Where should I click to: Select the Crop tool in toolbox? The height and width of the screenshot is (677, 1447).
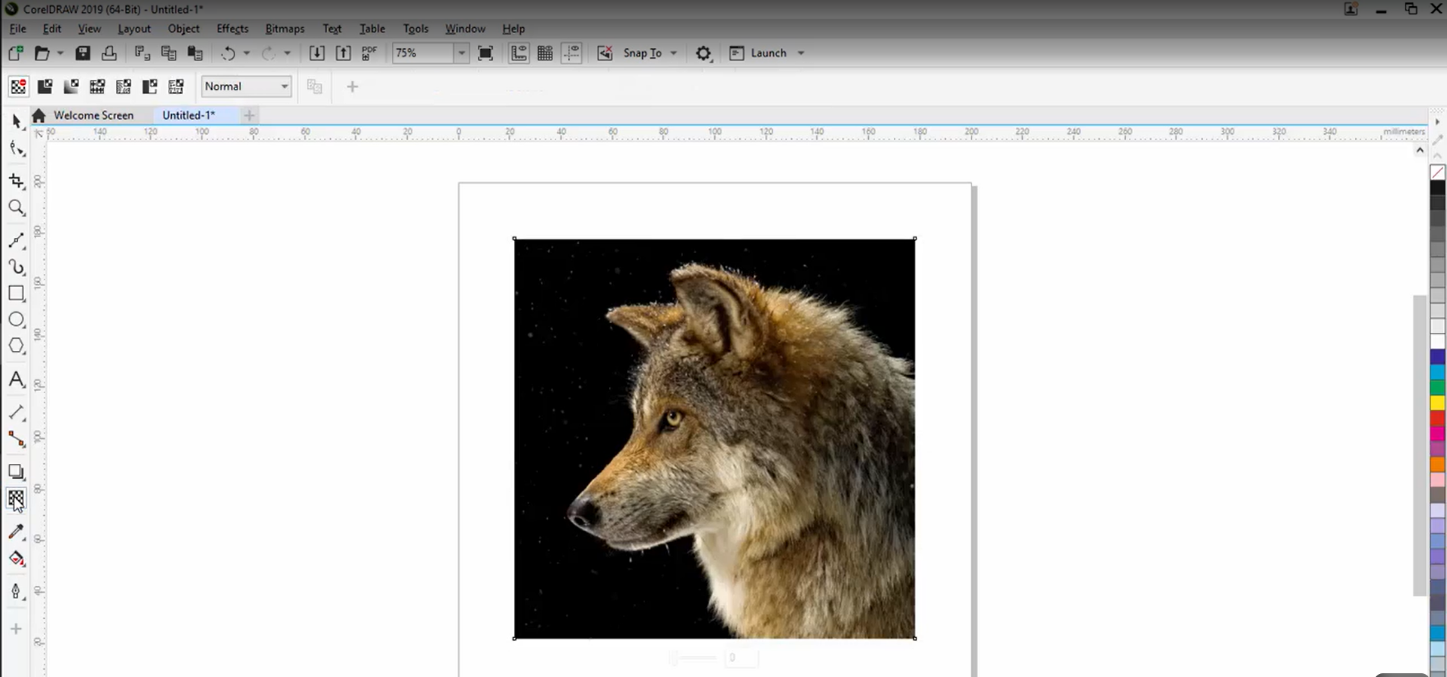click(17, 181)
